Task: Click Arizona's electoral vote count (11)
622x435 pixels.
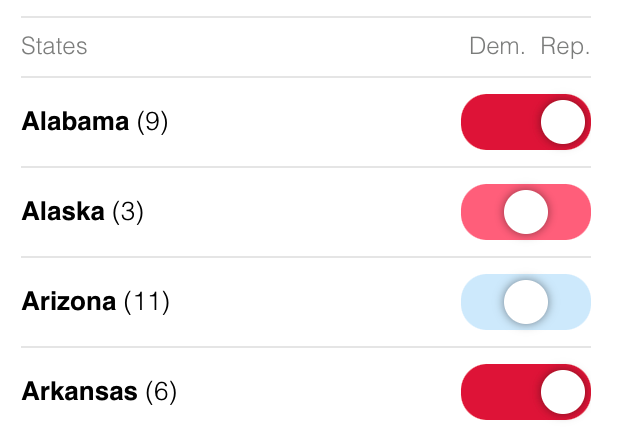Action: pyautogui.click(x=146, y=301)
